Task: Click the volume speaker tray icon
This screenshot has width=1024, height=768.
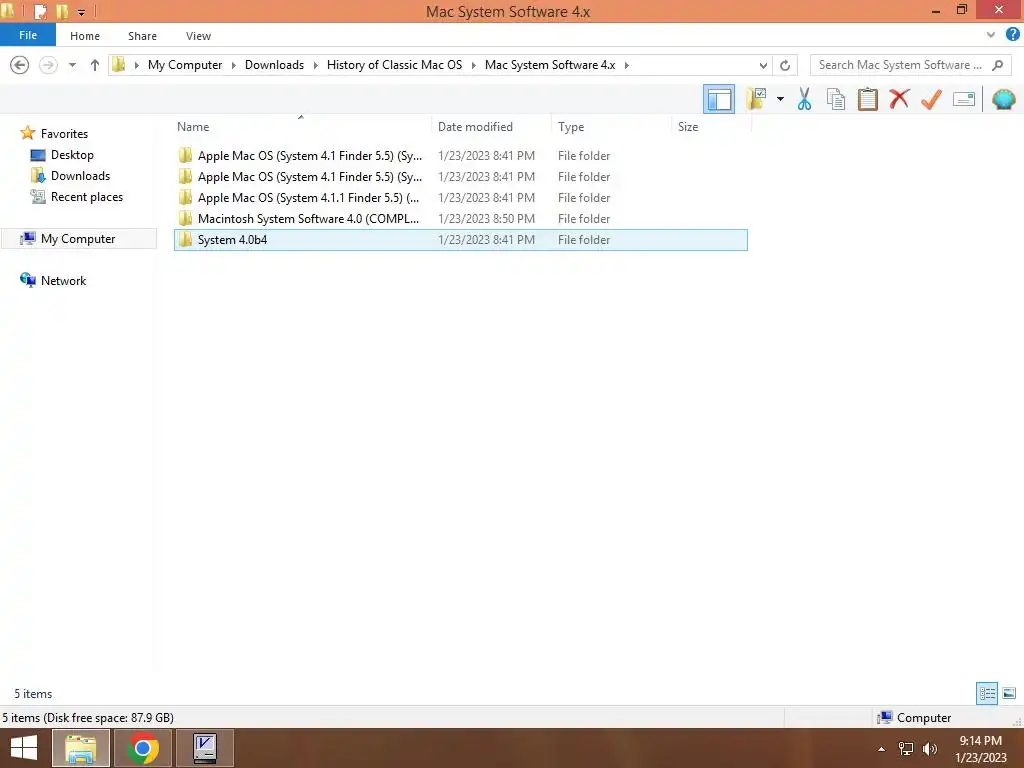Action: point(930,749)
